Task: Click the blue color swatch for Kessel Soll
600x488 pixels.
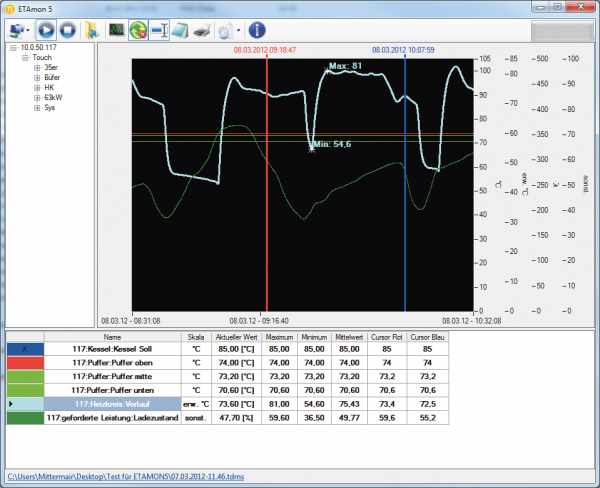Action: [24, 349]
